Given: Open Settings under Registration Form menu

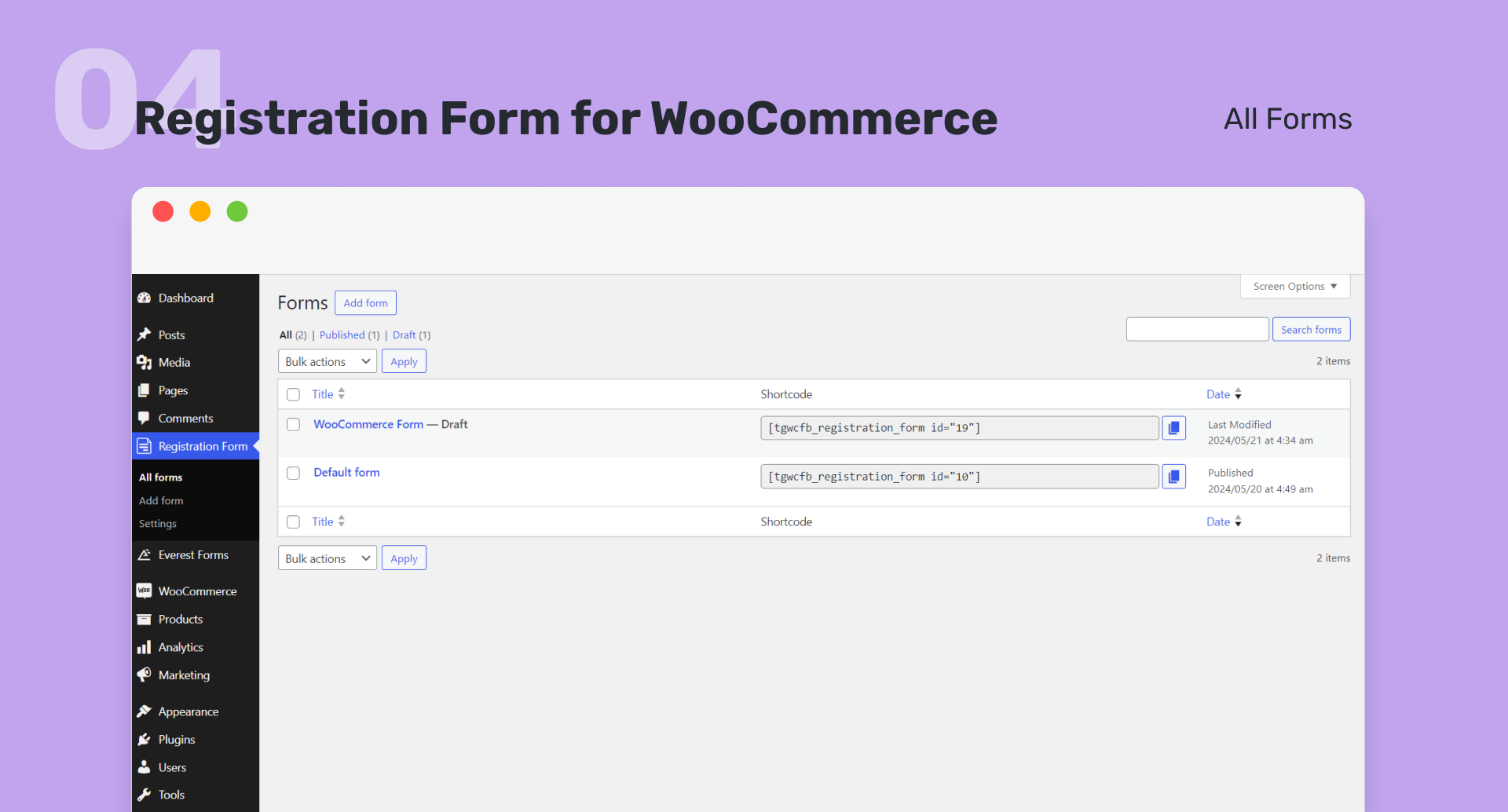Looking at the screenshot, I should click(158, 524).
